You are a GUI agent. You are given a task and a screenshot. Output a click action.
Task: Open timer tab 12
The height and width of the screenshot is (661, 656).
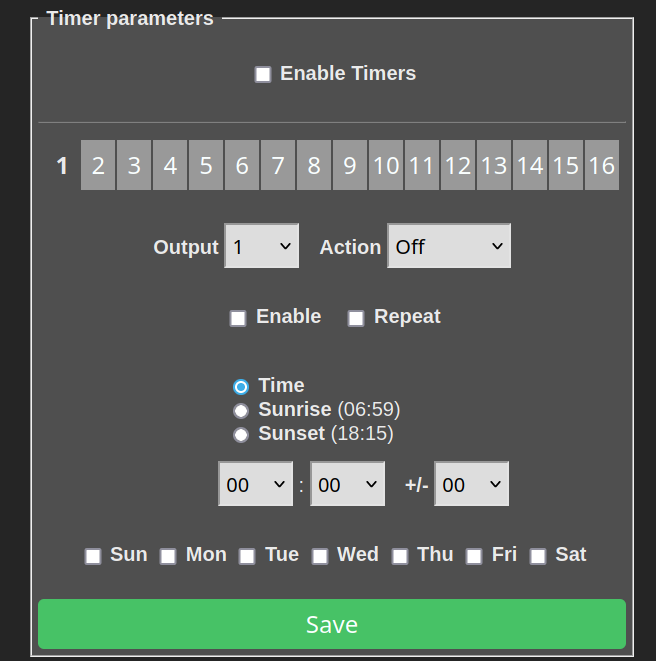point(458,165)
